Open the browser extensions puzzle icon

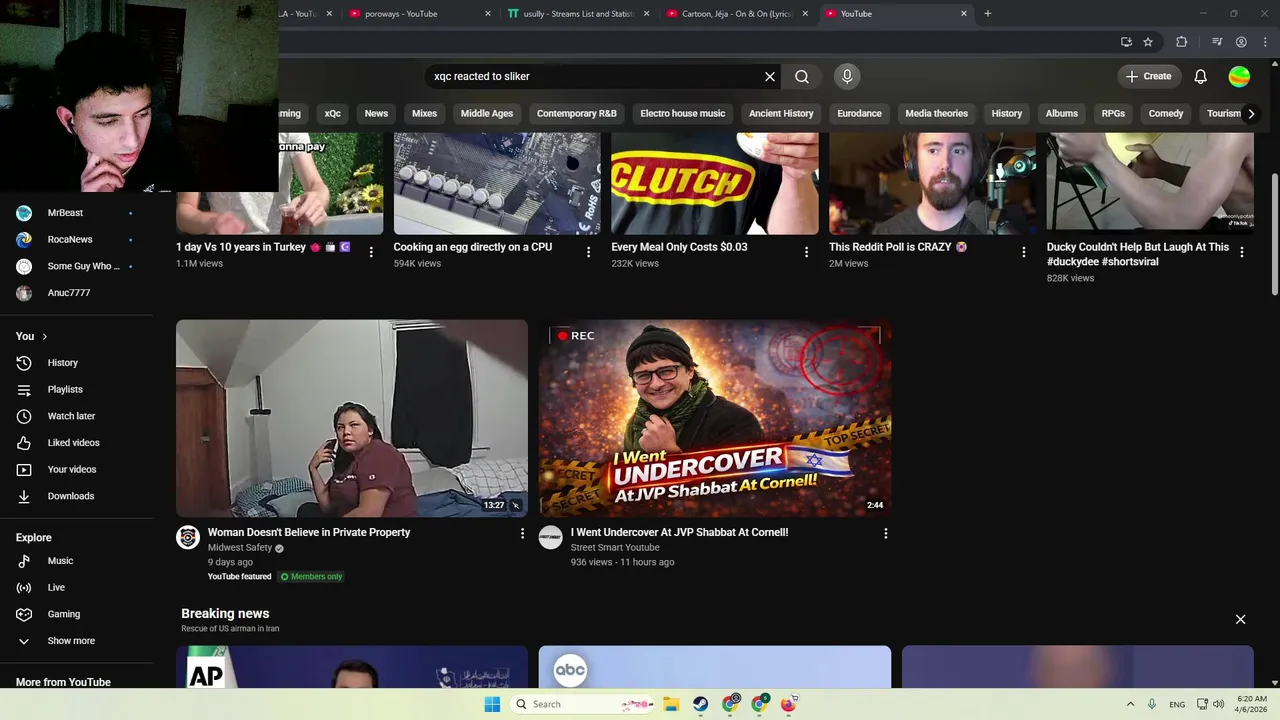(x=1182, y=42)
